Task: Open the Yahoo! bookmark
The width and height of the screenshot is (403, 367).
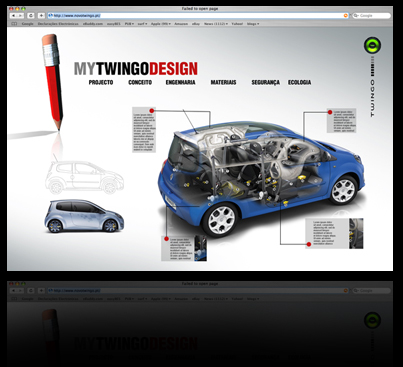Action: pos(237,24)
